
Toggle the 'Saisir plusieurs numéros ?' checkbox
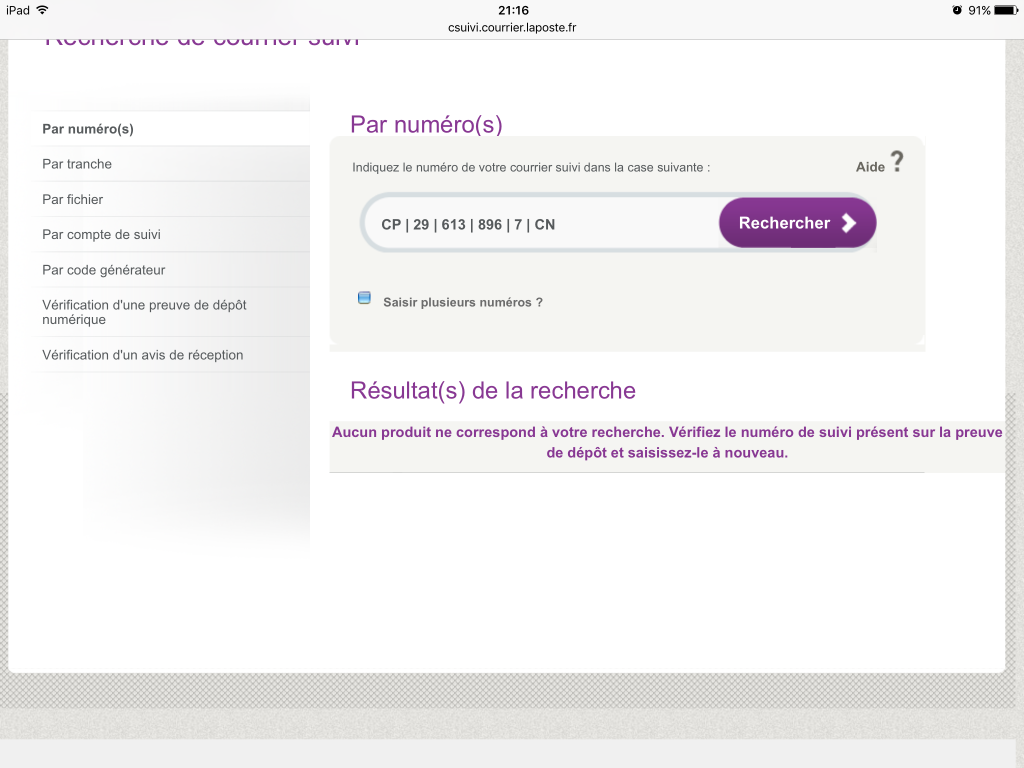click(364, 298)
